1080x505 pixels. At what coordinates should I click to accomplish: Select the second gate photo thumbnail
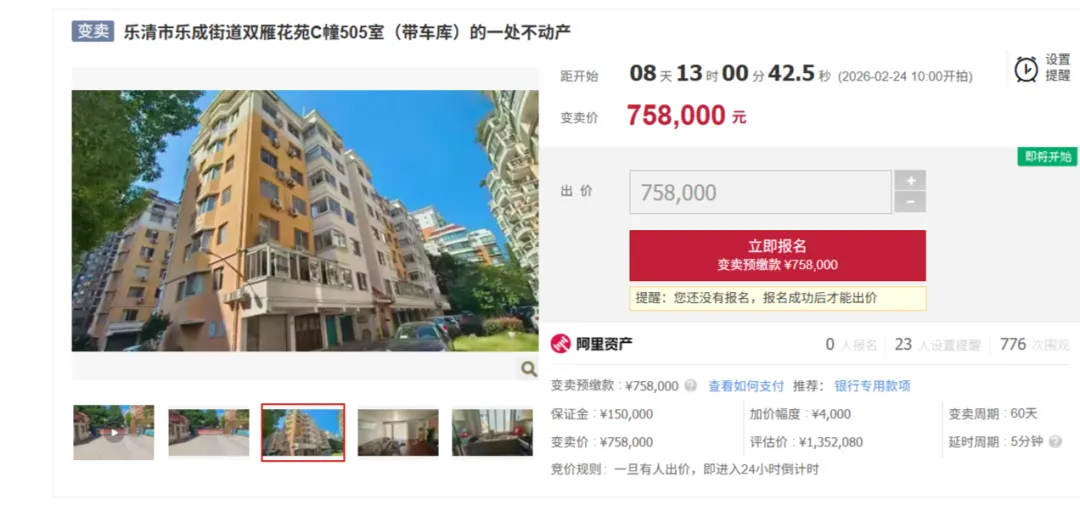coord(209,433)
